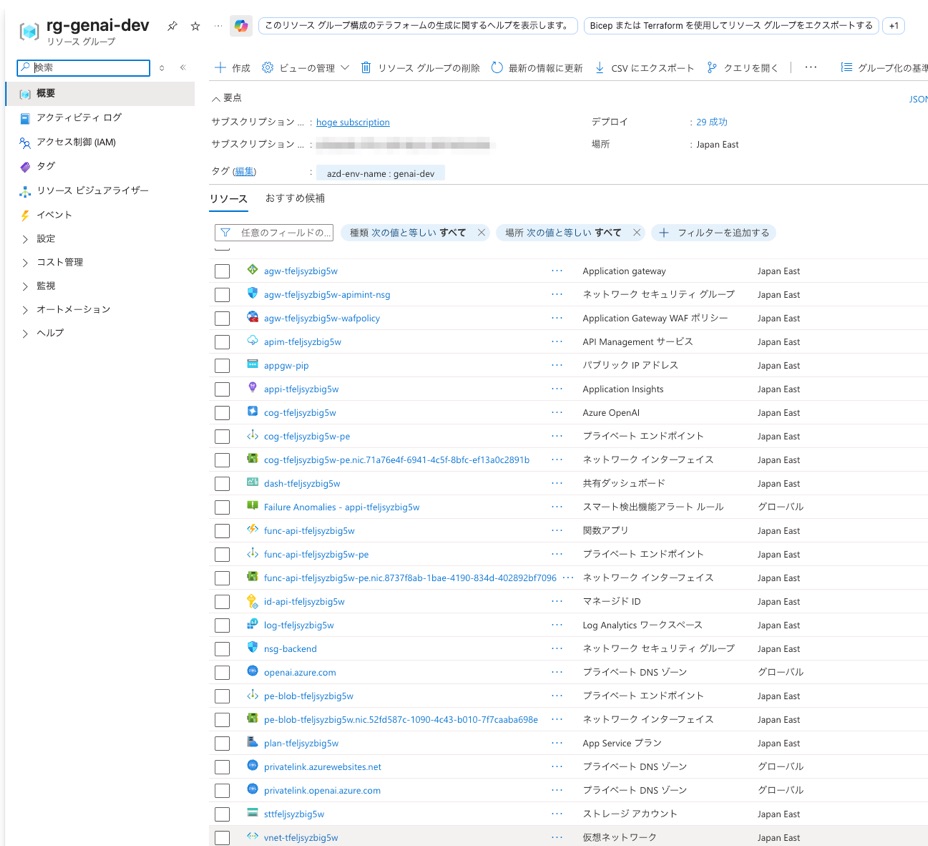Open the toolbar overflow (…) menu
The width and height of the screenshot is (928, 846).
(811, 67)
